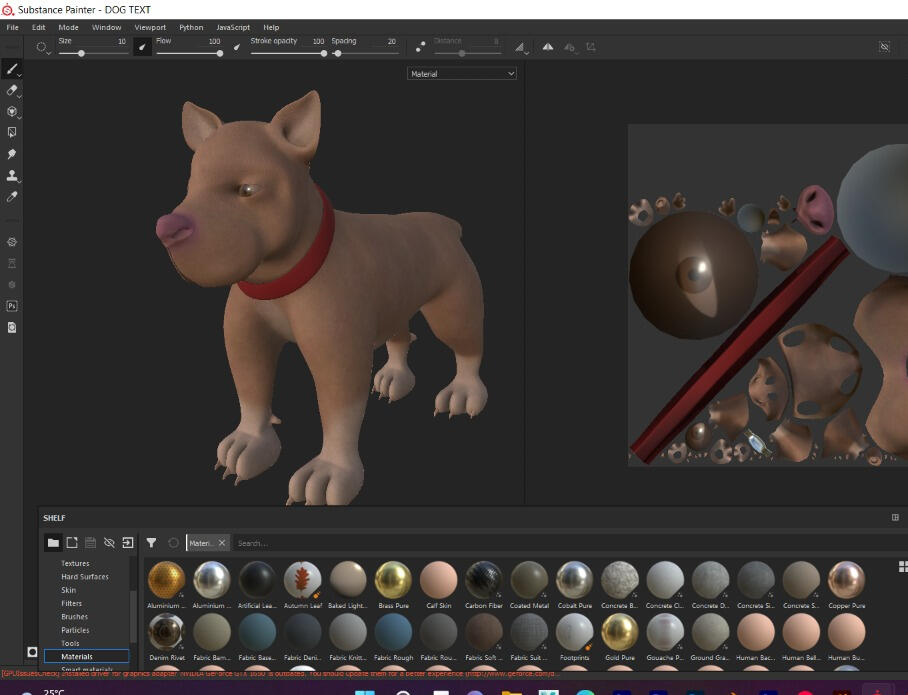Viewport: 908px width, 695px height.
Task: Choose the Smudge tool
Action: [12, 154]
